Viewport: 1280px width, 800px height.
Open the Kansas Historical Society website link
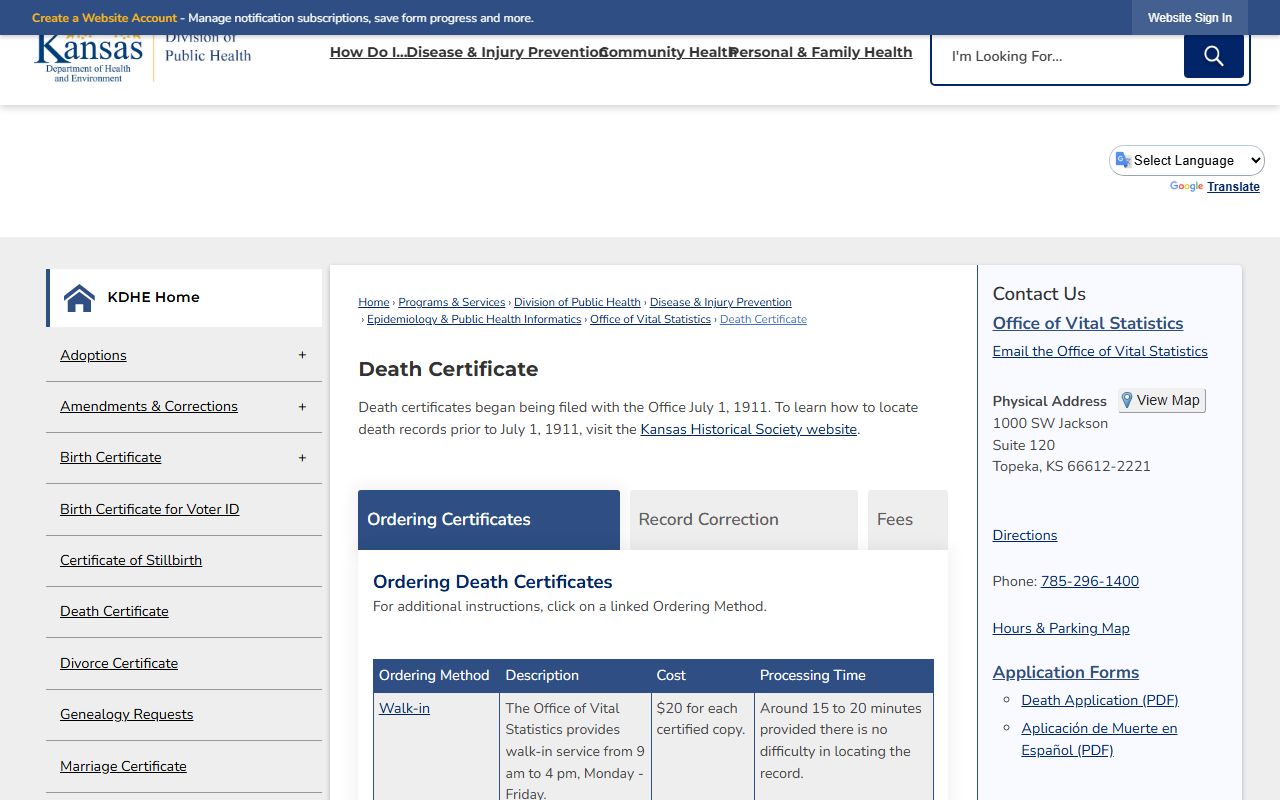748,429
